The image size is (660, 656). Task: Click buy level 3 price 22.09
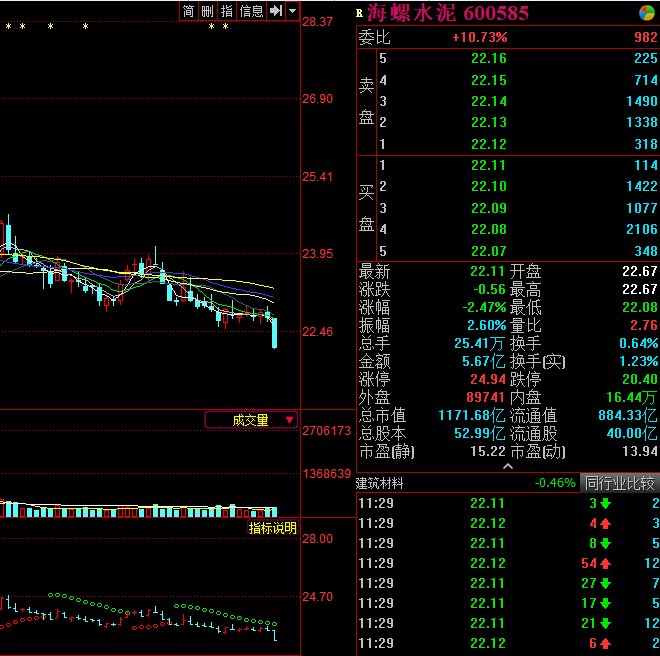[x=489, y=208]
